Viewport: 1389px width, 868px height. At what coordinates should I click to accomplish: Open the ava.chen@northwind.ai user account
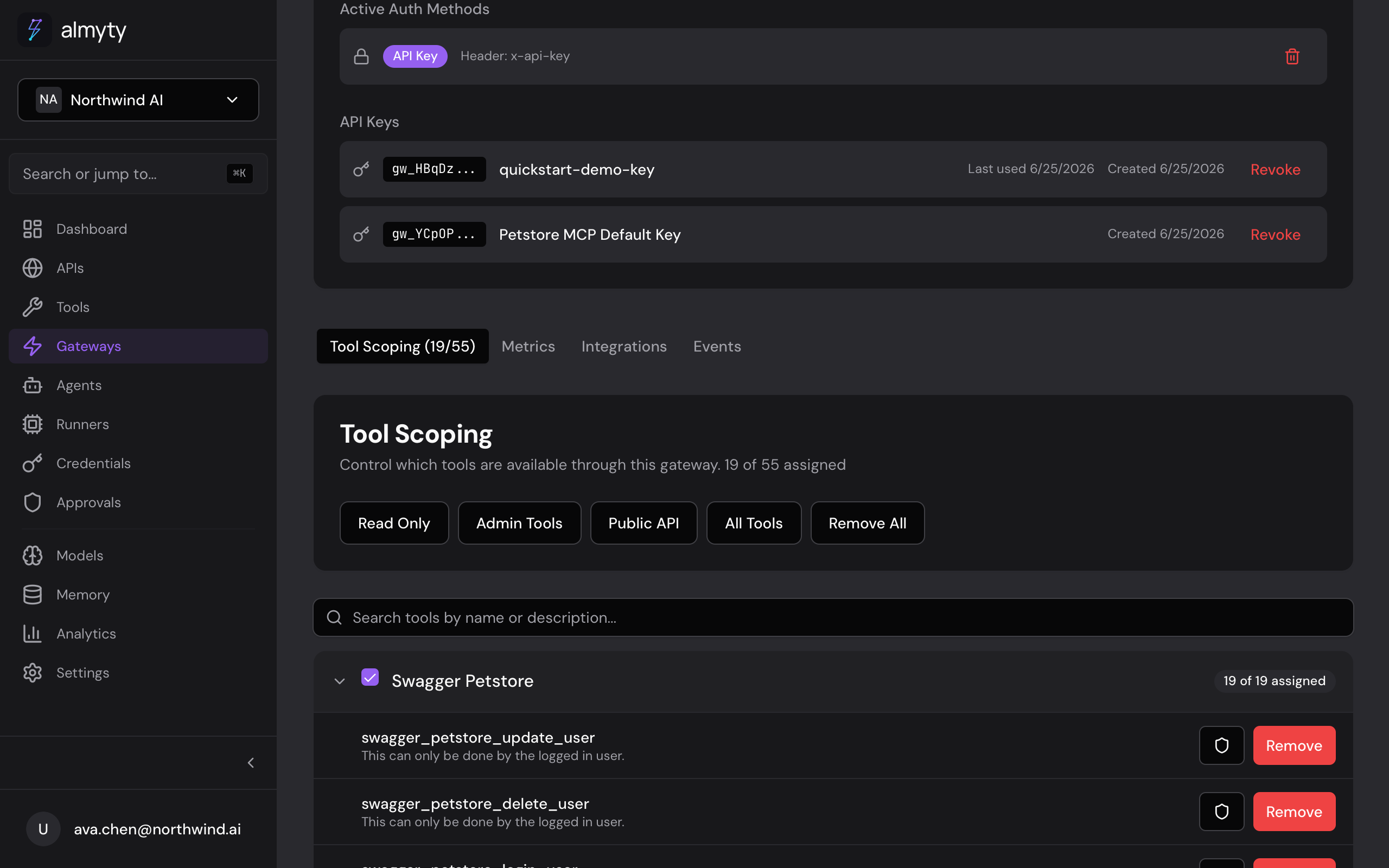(138, 829)
